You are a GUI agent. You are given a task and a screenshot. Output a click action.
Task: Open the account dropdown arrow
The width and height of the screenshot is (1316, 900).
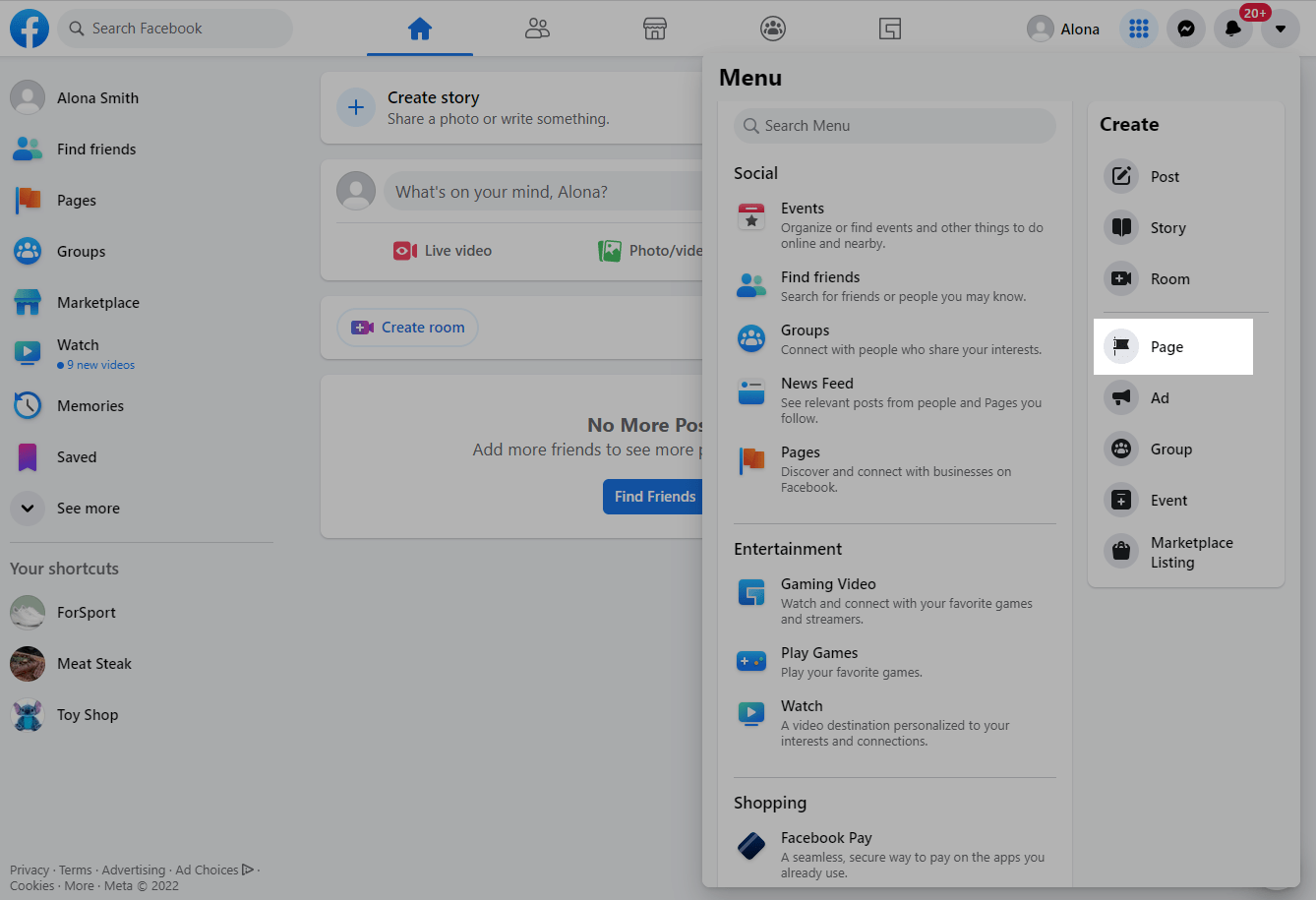(x=1280, y=30)
